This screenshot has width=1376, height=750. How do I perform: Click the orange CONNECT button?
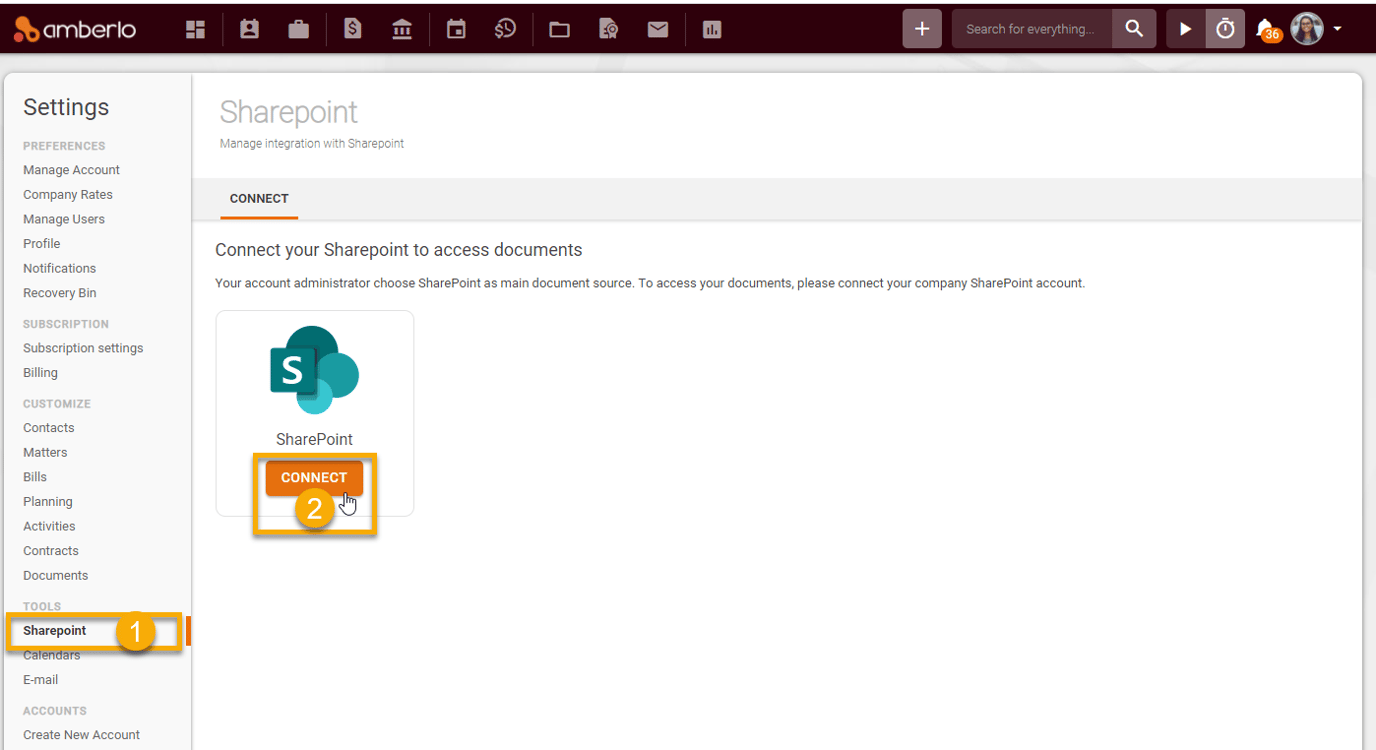tap(314, 478)
